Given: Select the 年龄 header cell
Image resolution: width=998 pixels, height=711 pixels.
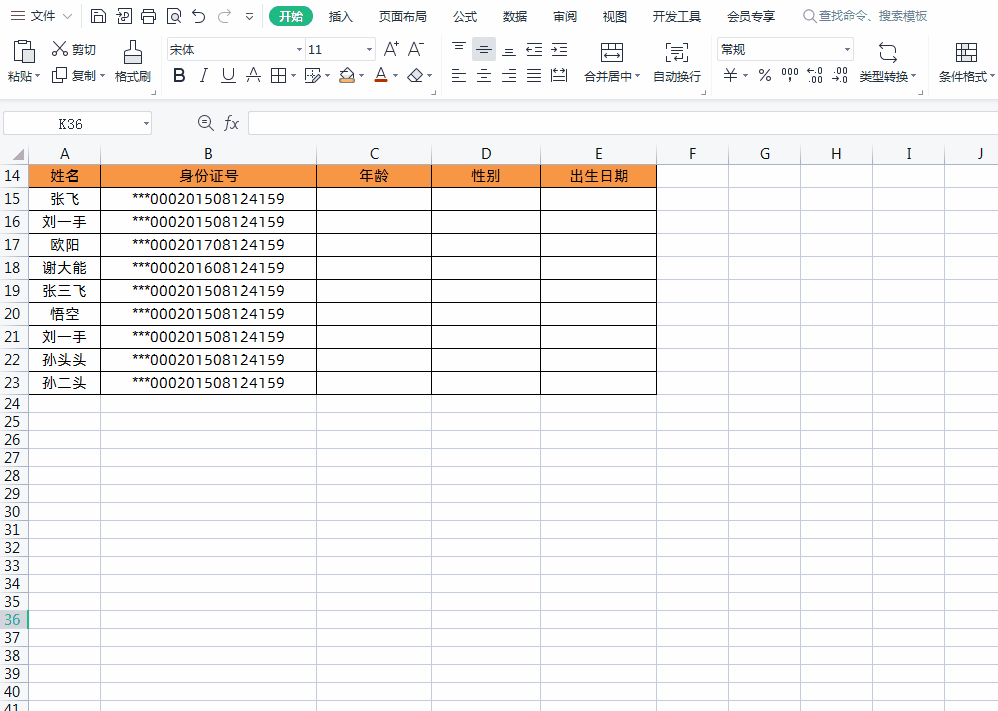Looking at the screenshot, I should [374, 176].
